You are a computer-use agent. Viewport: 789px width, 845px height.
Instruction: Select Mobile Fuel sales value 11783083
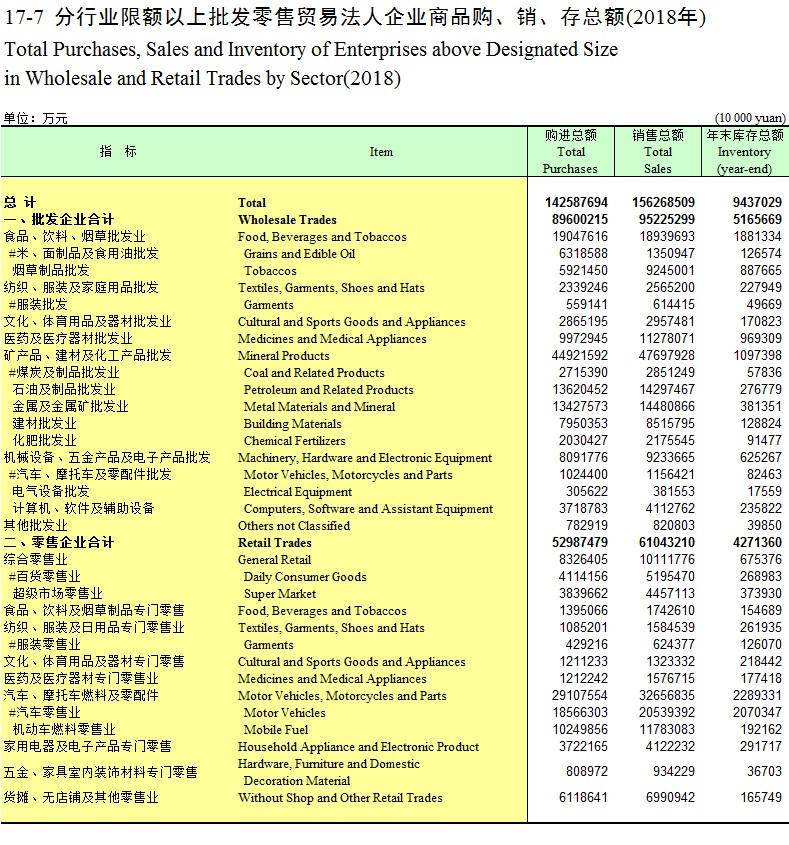pyautogui.click(x=667, y=730)
